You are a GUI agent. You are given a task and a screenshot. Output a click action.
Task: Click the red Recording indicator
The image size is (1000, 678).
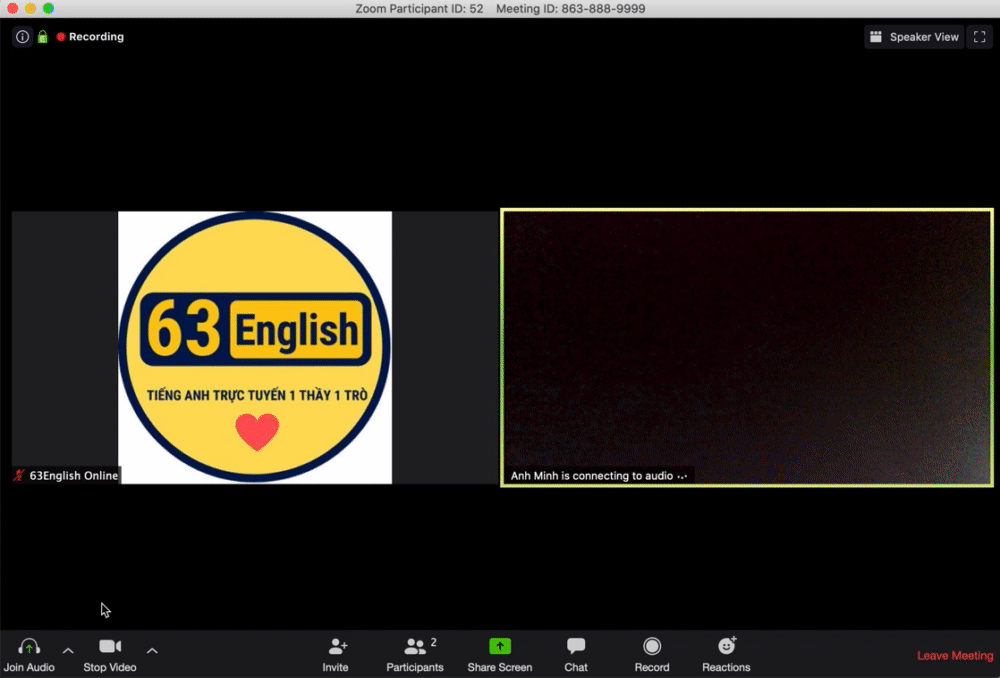(x=91, y=36)
